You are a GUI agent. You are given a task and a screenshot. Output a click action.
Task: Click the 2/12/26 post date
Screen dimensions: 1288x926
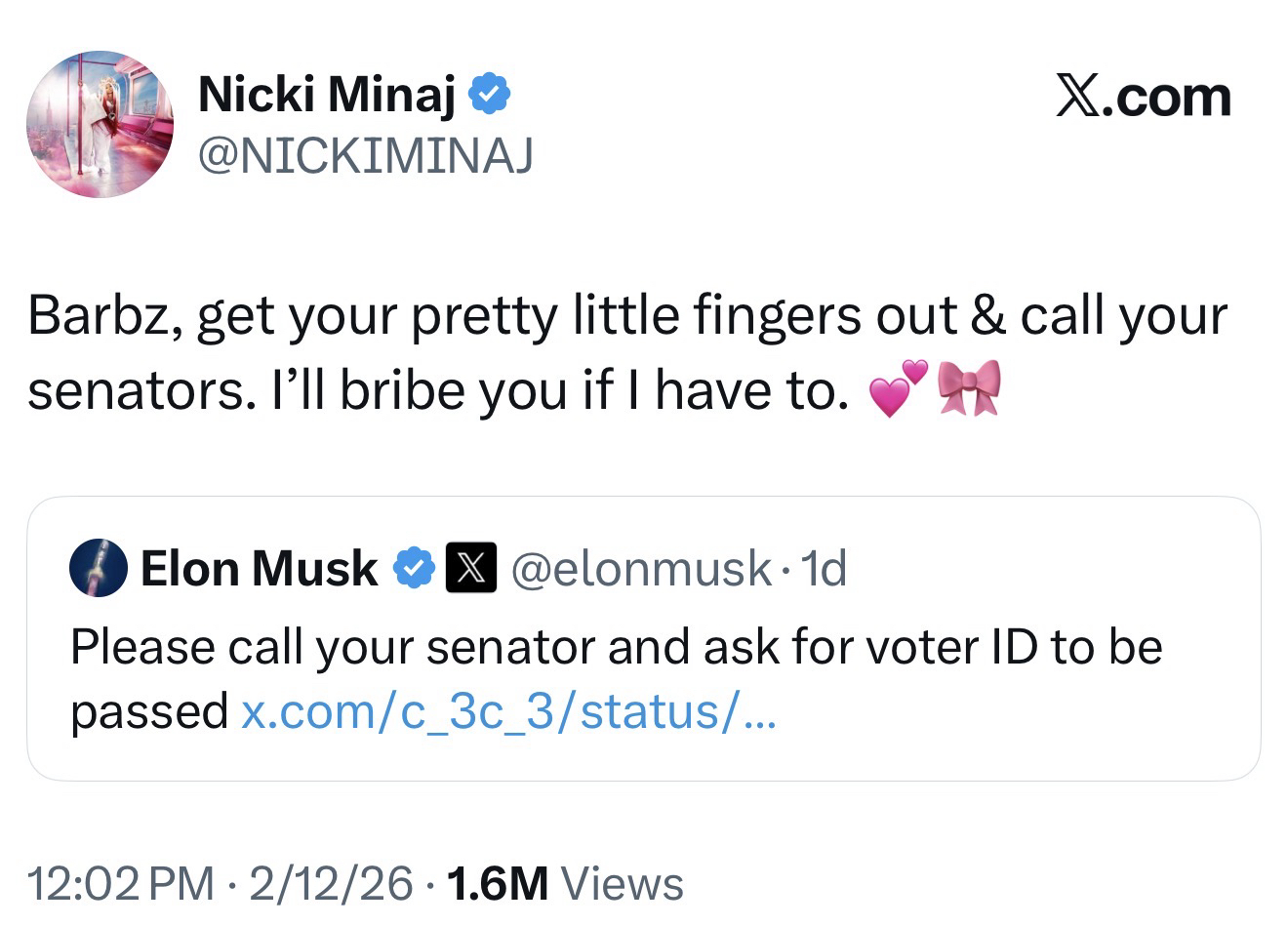[x=331, y=883]
